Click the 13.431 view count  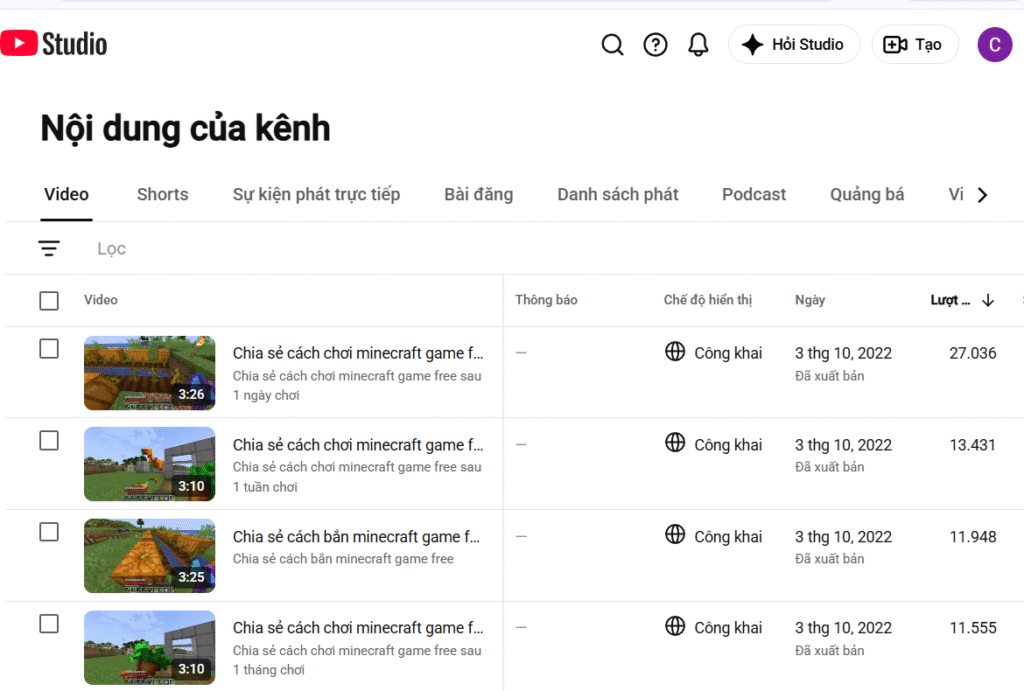(x=972, y=445)
